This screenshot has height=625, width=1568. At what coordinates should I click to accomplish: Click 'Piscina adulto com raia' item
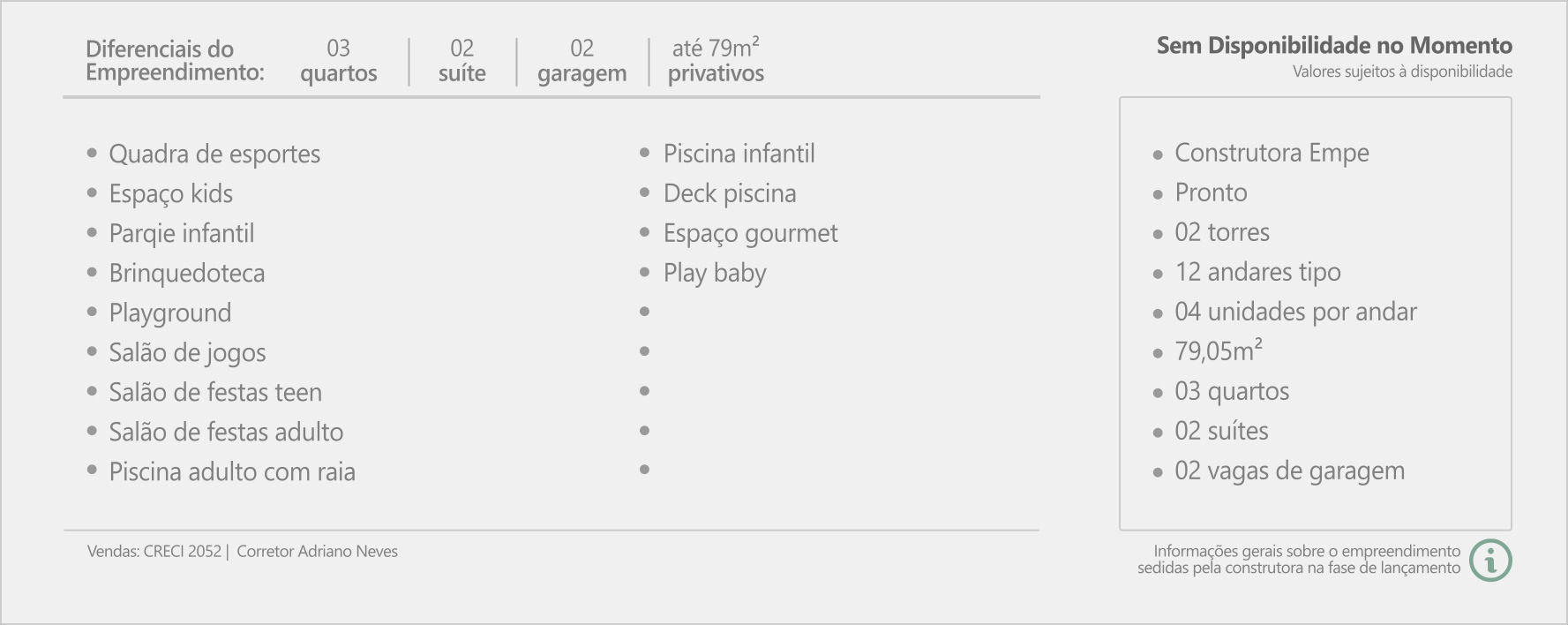[x=232, y=472]
